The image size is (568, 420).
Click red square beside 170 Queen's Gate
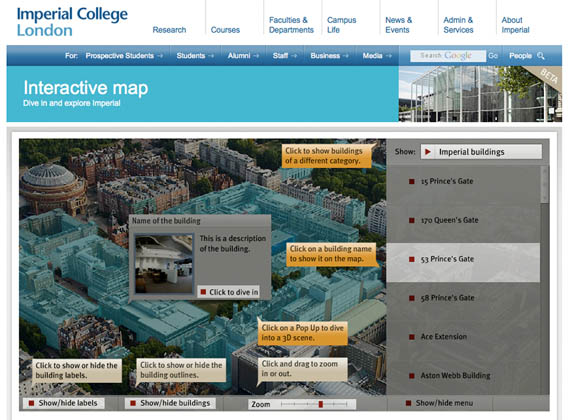click(412, 220)
